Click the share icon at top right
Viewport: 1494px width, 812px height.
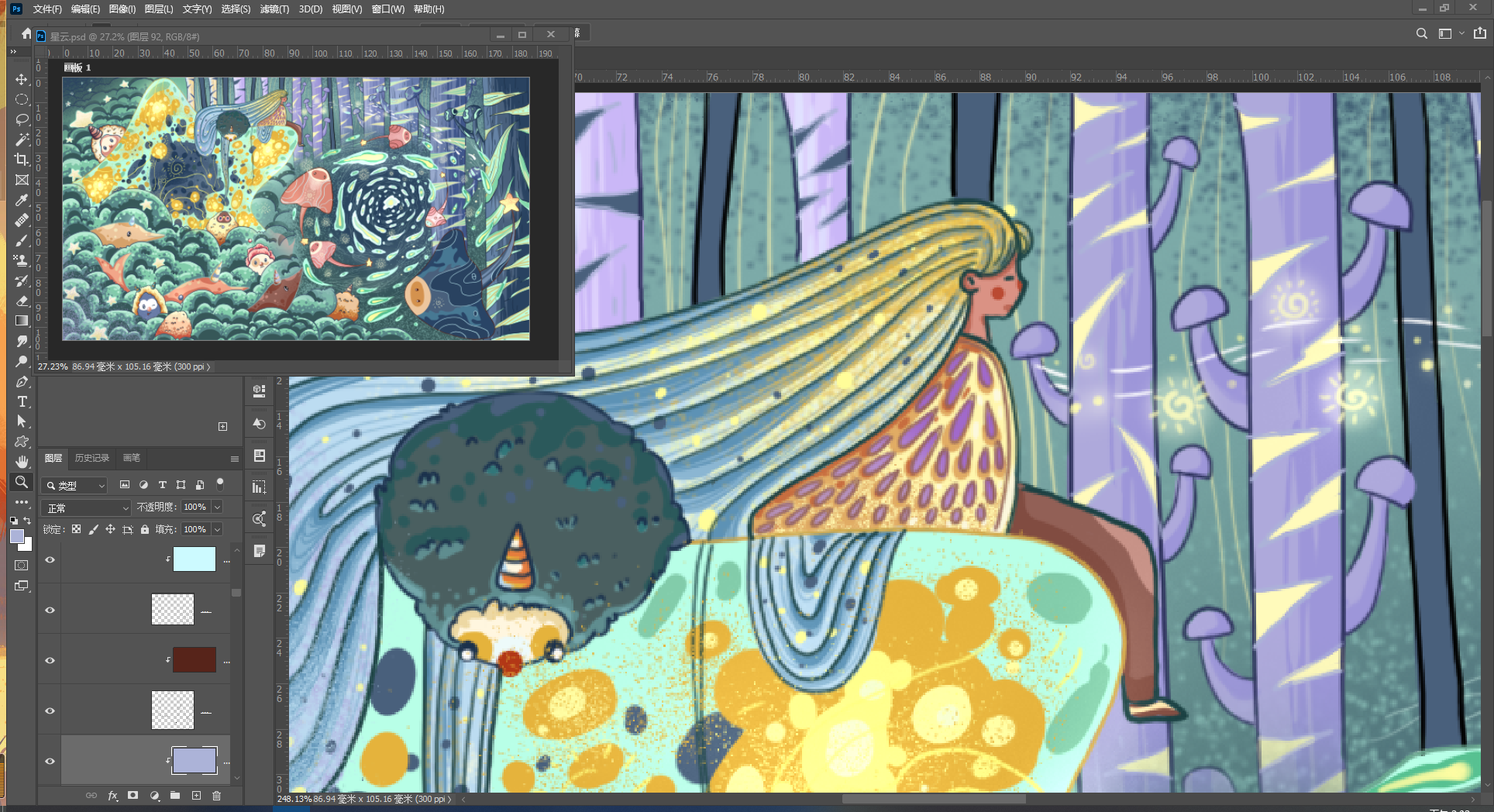[x=1480, y=33]
